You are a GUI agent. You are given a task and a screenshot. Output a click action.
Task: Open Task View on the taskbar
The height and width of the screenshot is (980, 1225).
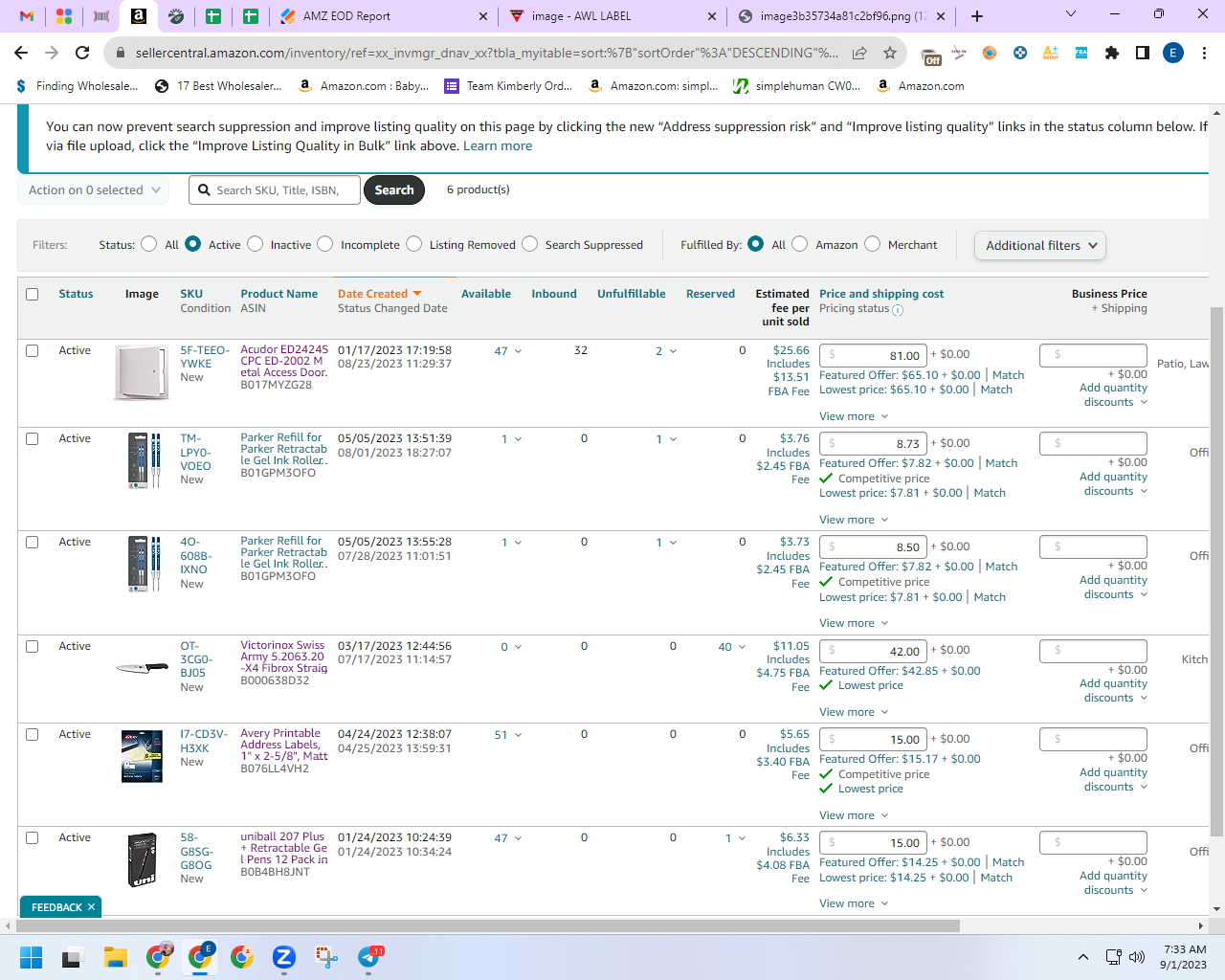(73, 957)
